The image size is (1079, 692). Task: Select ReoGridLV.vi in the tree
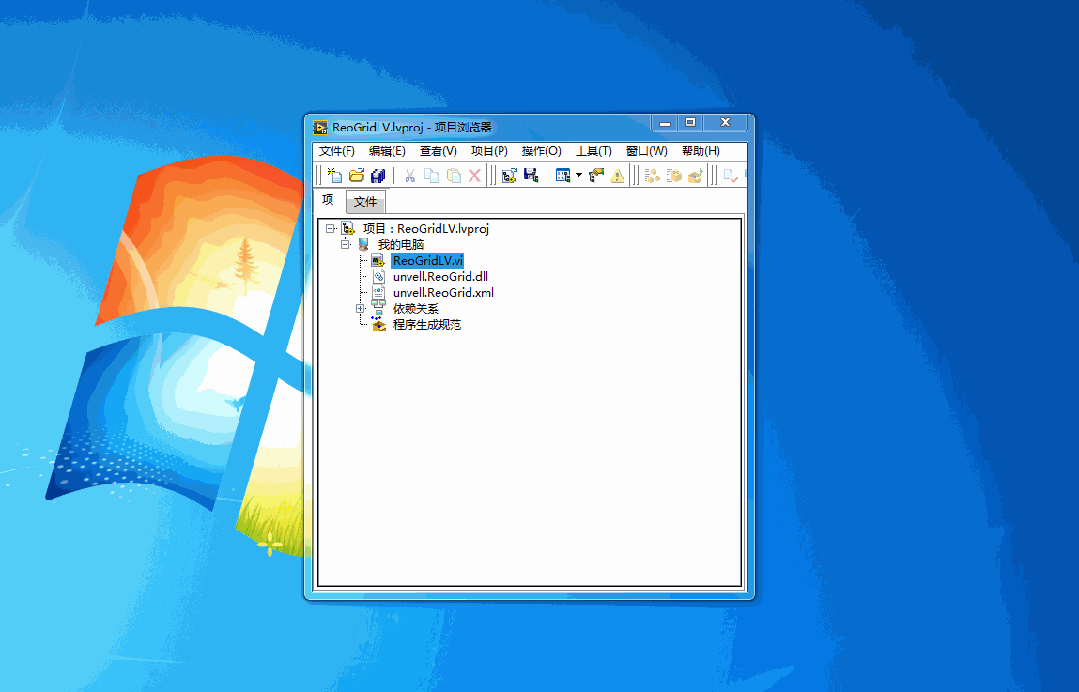coord(427,261)
